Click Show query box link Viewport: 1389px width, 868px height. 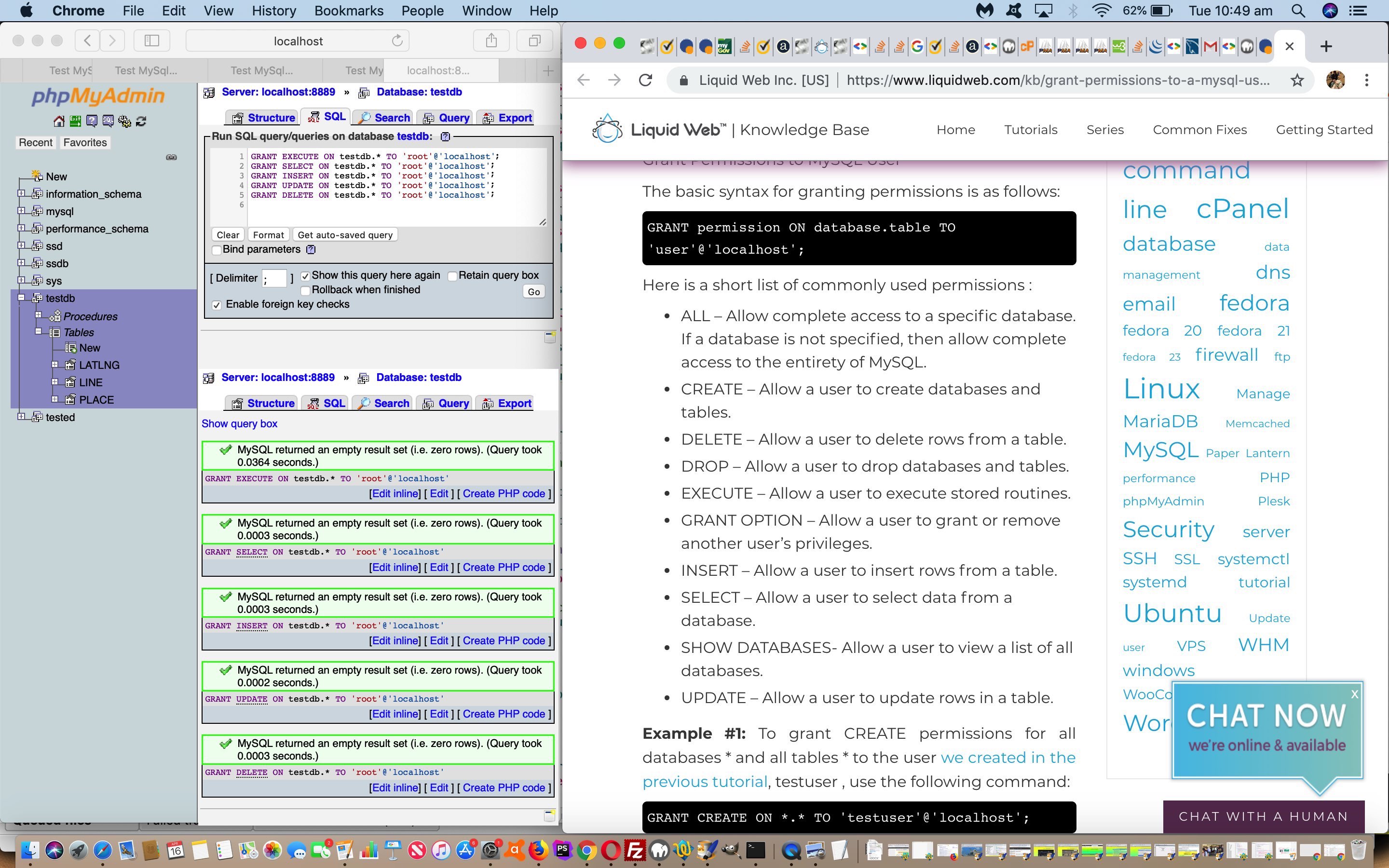(239, 424)
